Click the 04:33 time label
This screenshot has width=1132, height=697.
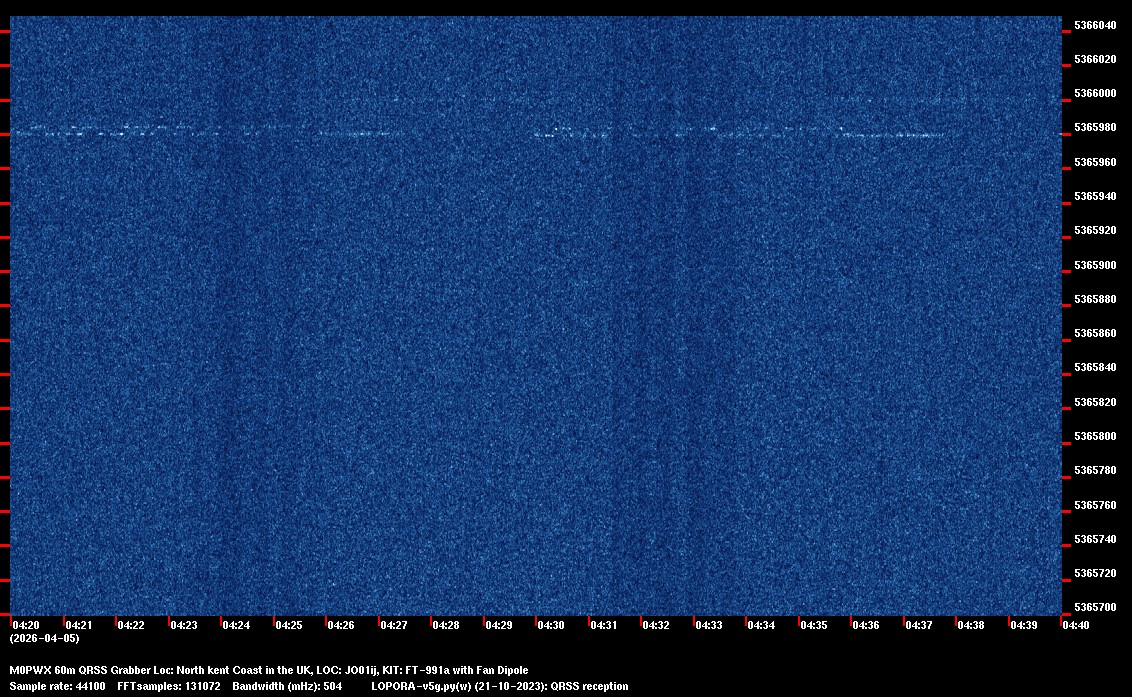coord(708,625)
